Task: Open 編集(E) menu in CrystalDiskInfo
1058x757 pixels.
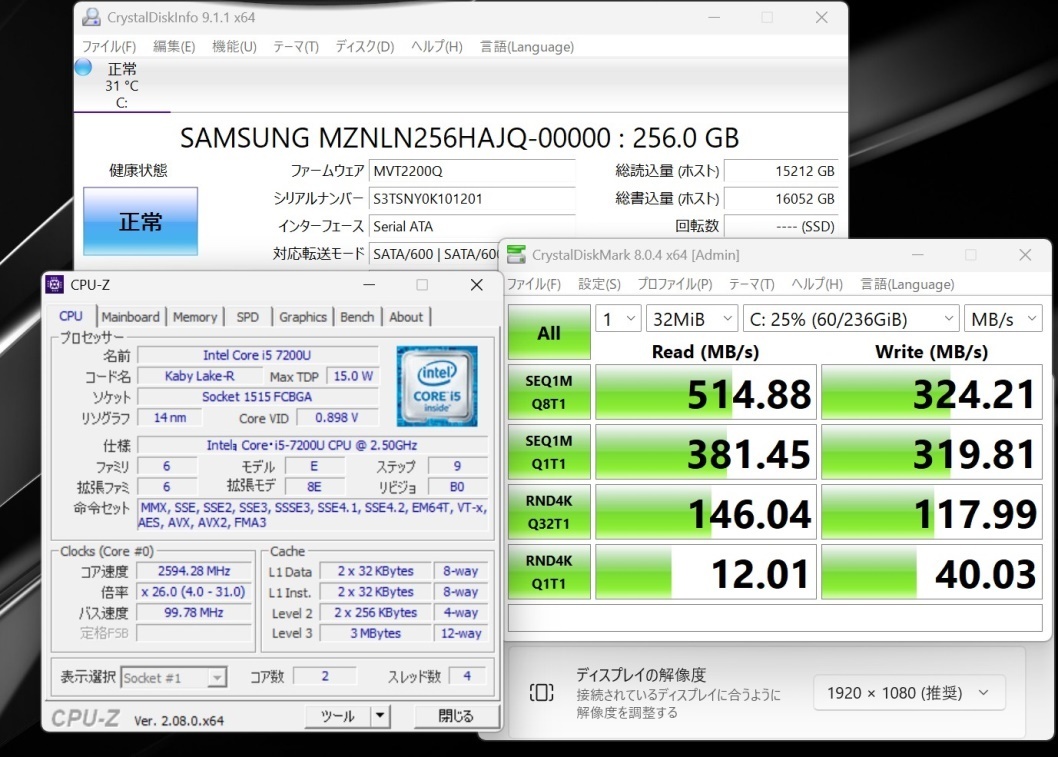Action: point(174,47)
